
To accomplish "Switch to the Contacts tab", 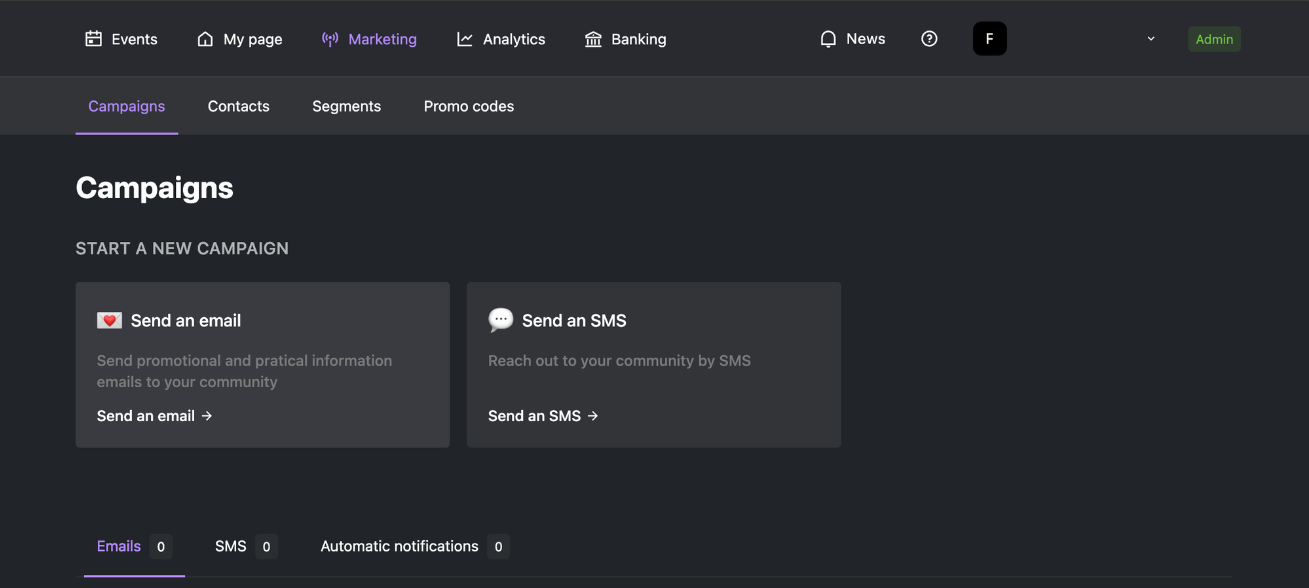I will tap(239, 106).
